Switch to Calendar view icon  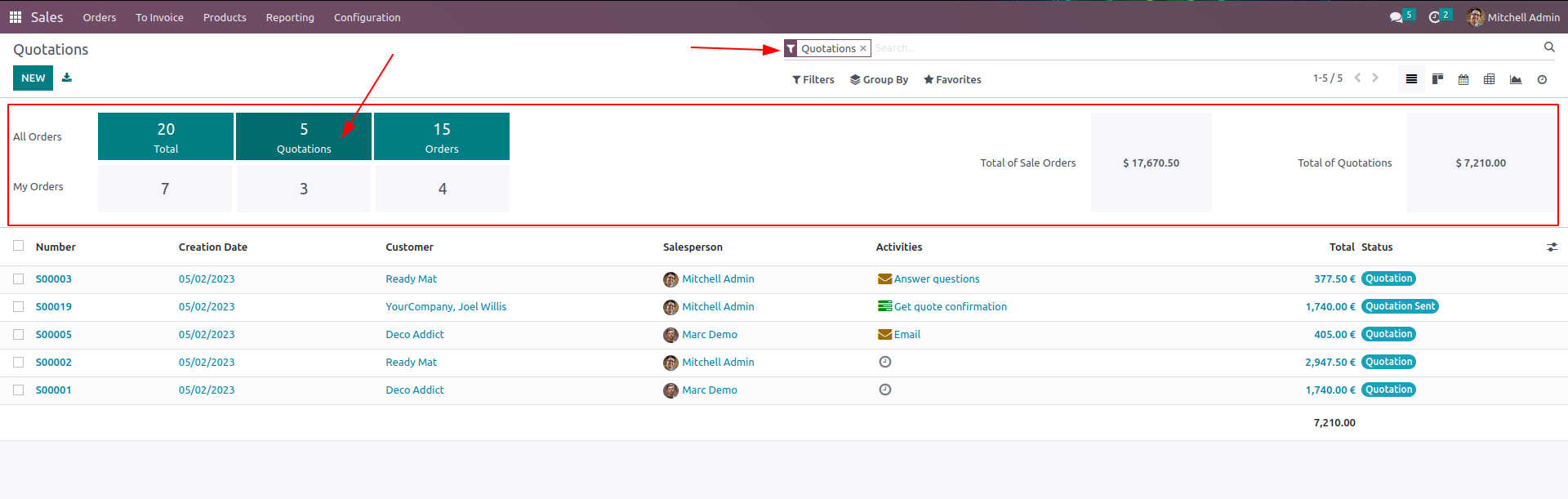coord(1463,79)
